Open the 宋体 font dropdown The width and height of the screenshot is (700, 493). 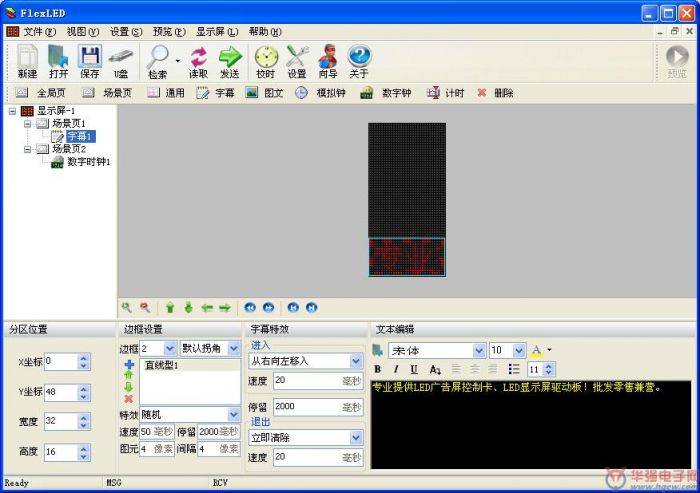[478, 351]
